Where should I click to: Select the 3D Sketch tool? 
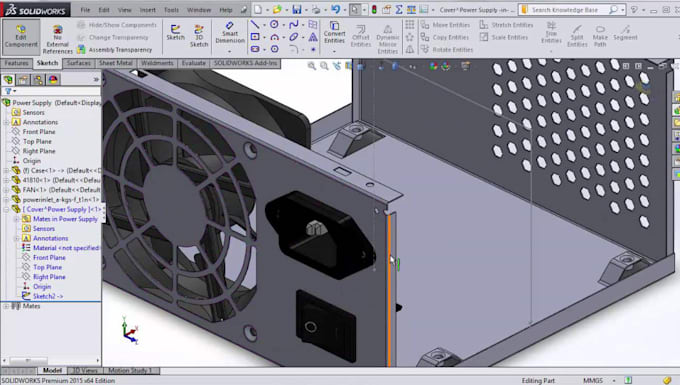pos(199,36)
